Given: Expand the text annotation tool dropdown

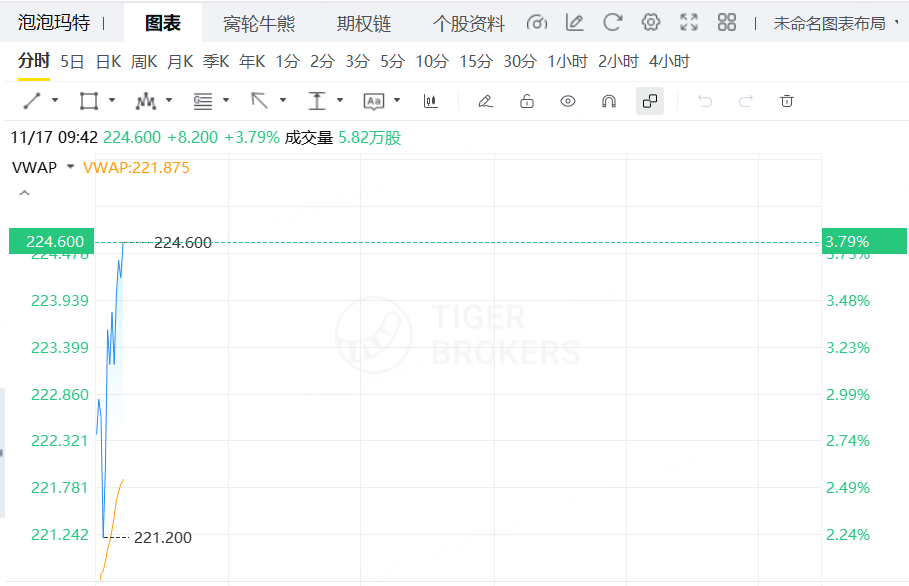Looking at the screenshot, I should click(x=397, y=100).
